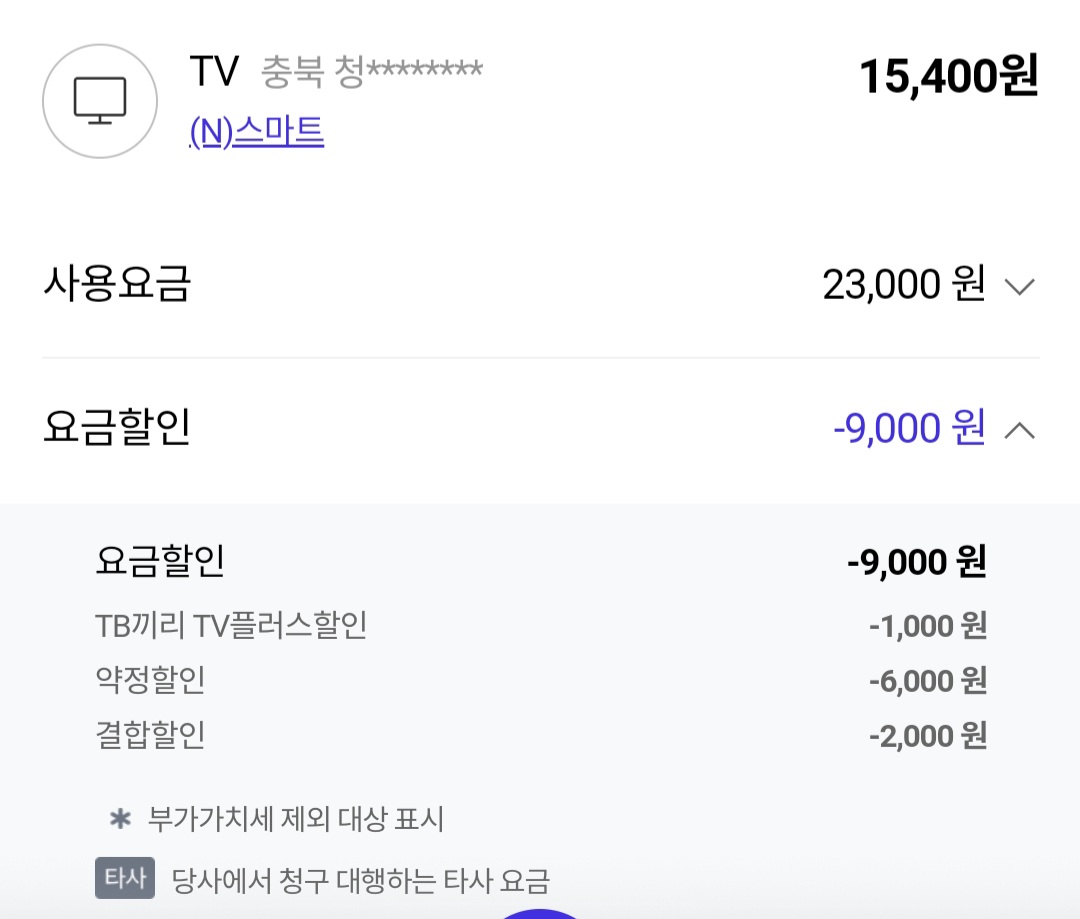
Task: Open the (N)스마트 plan link
Action: coord(257,132)
